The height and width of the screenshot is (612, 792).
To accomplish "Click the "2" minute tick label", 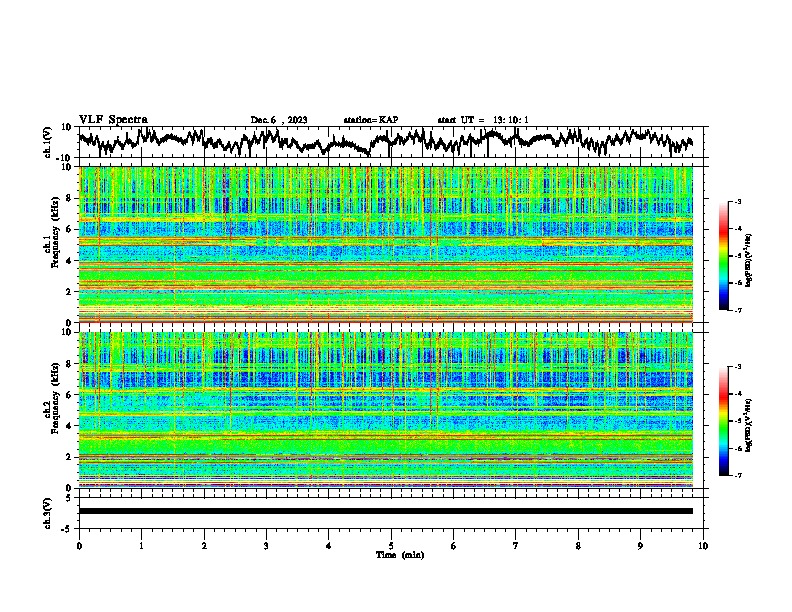I will point(204,546).
